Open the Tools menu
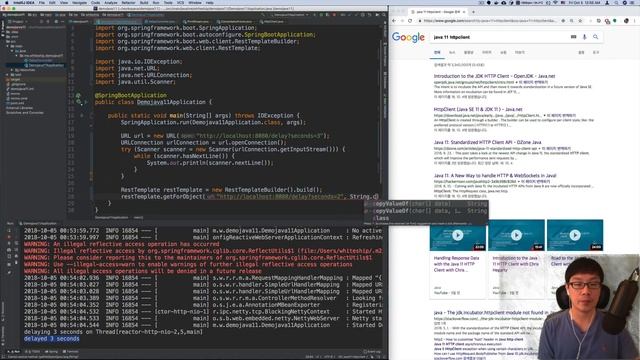Image resolution: width=640 pixels, height=360 pixels. point(168,2)
